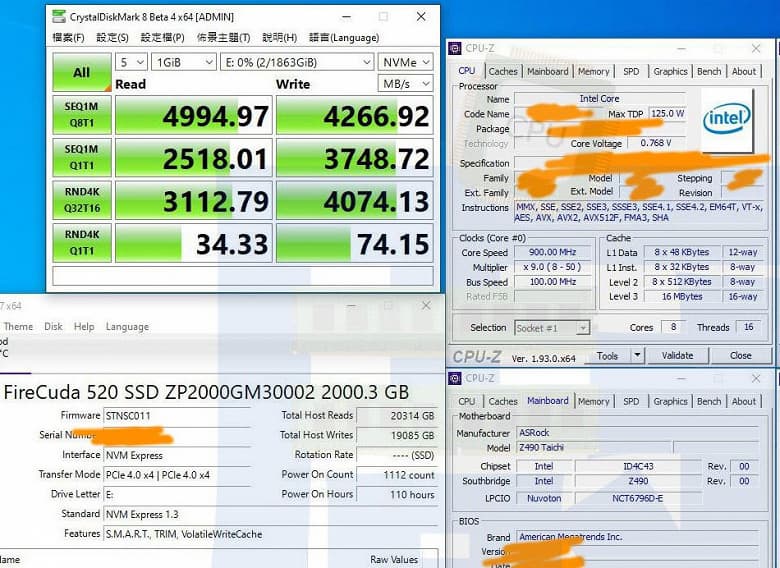Start the SEQ1M Q8T1 test
The width and height of the screenshot is (780, 568).
coord(82,115)
